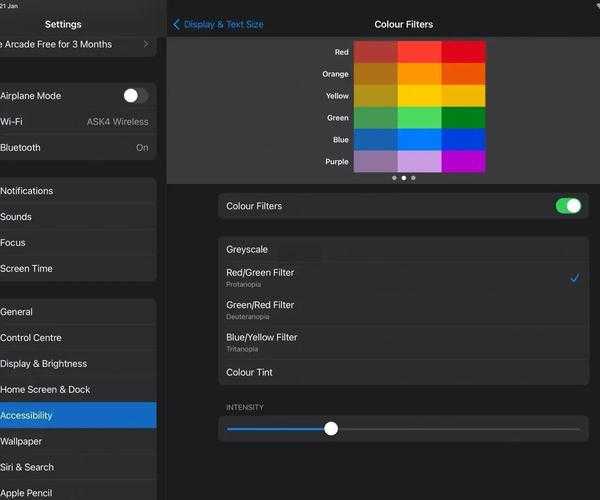Tap the back chevron to Display & Text Size
The width and height of the screenshot is (600, 500).
177,24
